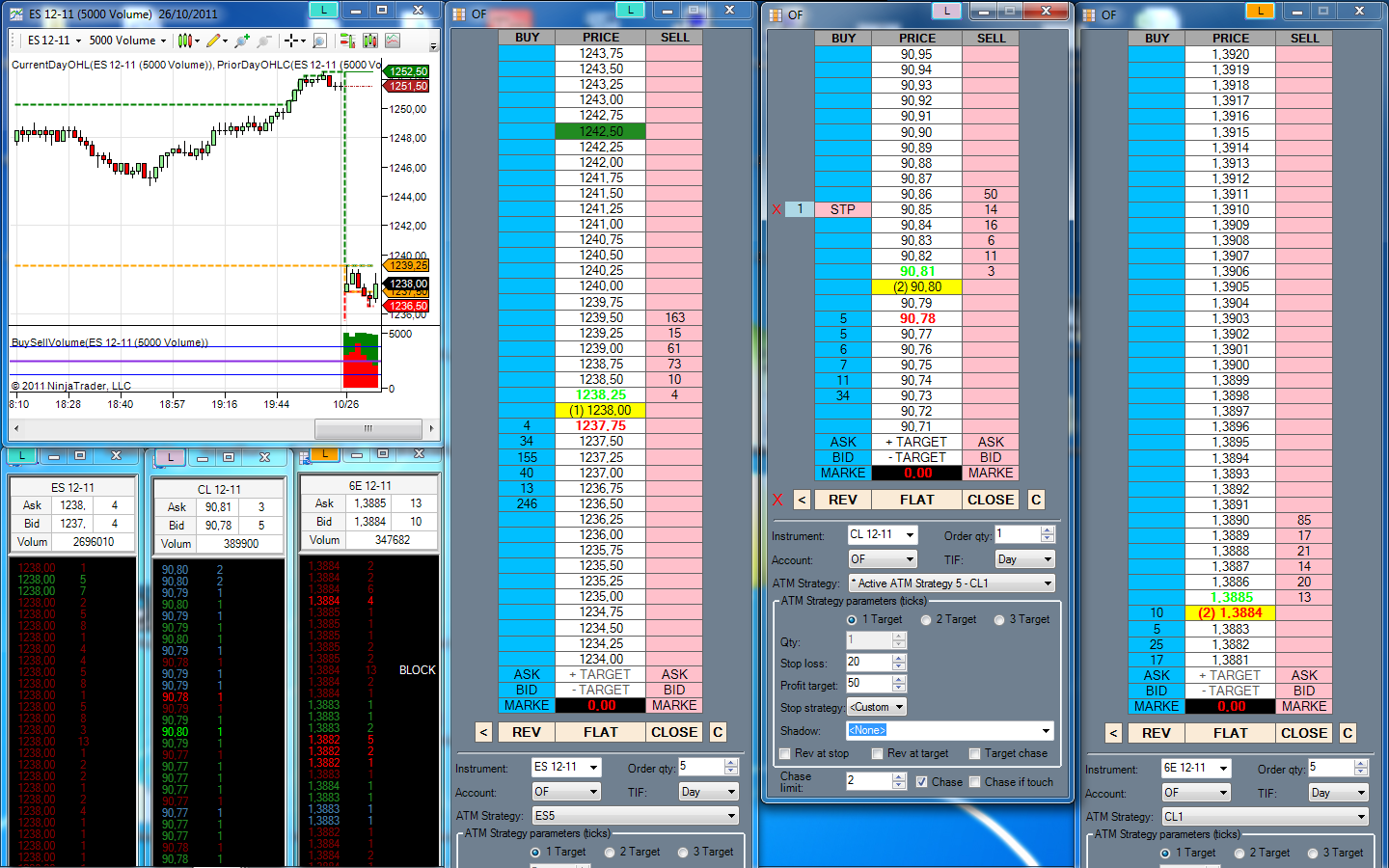1389x868 pixels.
Task: Click the '- TARGET' cell in ES SuperDOM
Action: point(601,691)
